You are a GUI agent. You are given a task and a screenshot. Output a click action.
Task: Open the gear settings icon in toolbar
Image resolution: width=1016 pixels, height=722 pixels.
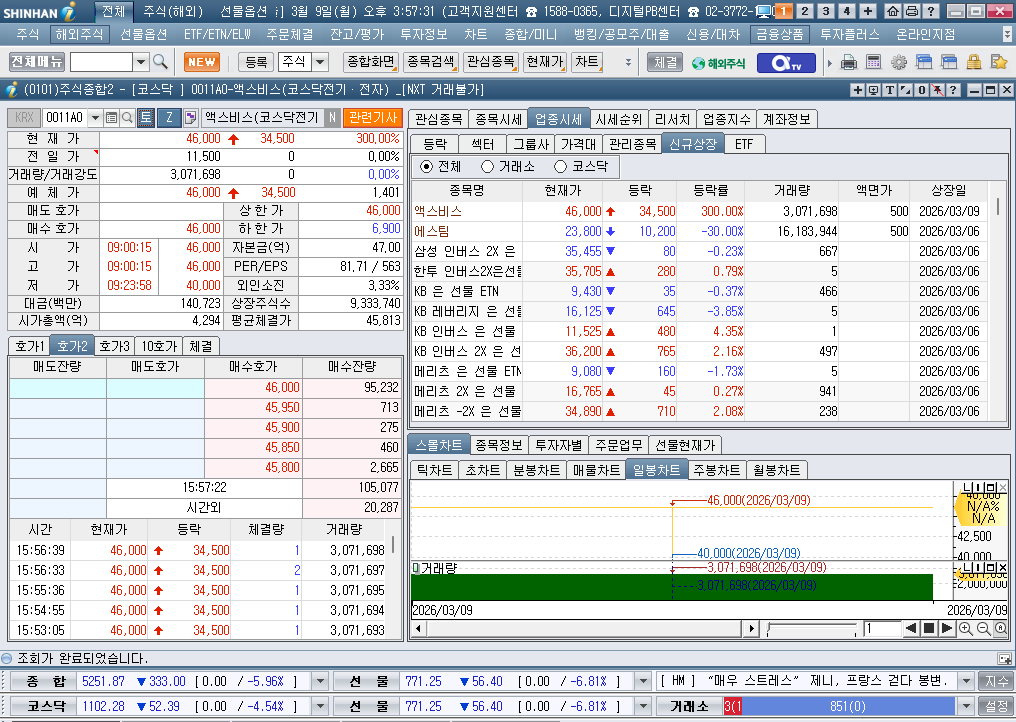tap(899, 62)
